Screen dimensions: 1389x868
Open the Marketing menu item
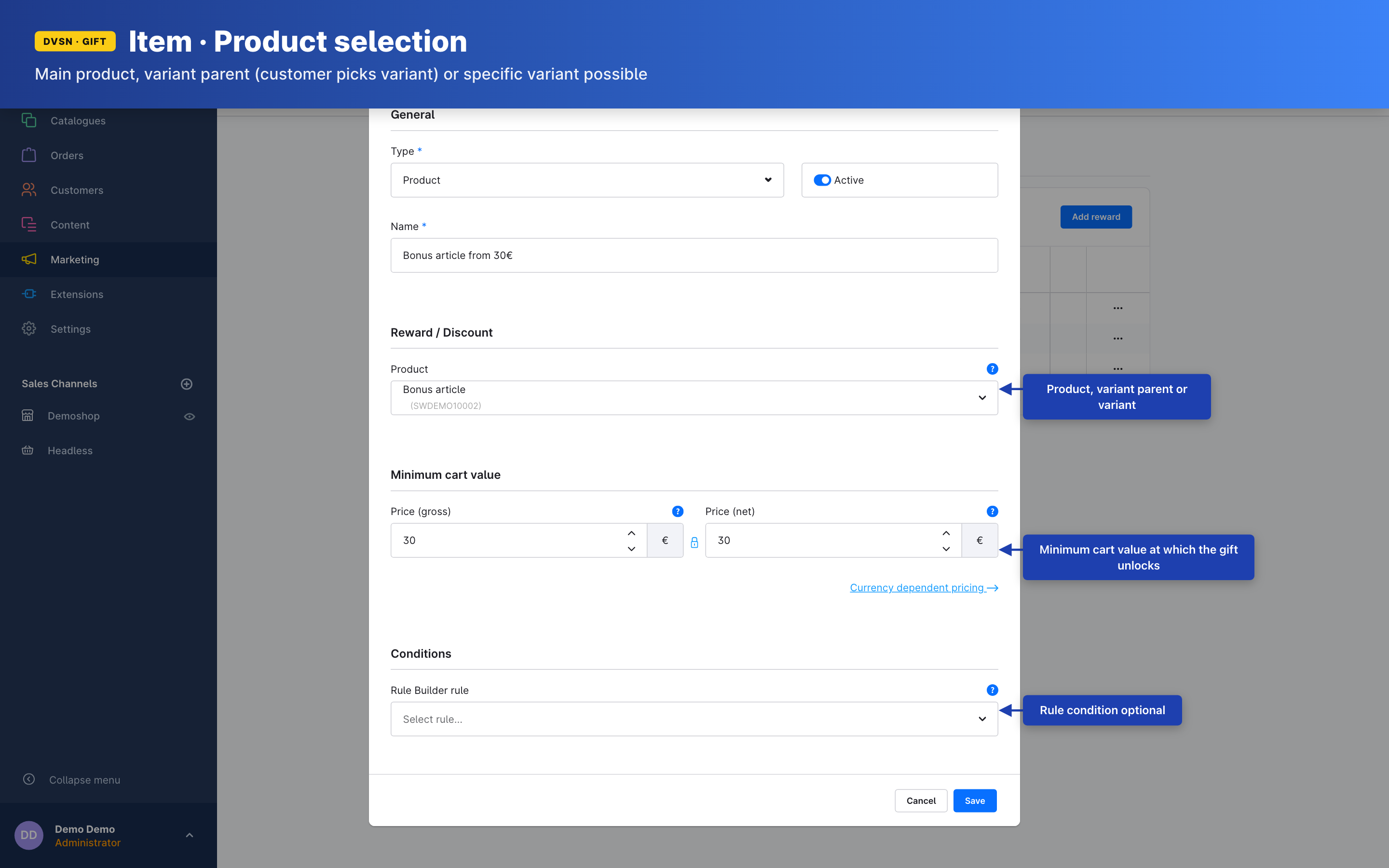pyautogui.click(x=75, y=259)
